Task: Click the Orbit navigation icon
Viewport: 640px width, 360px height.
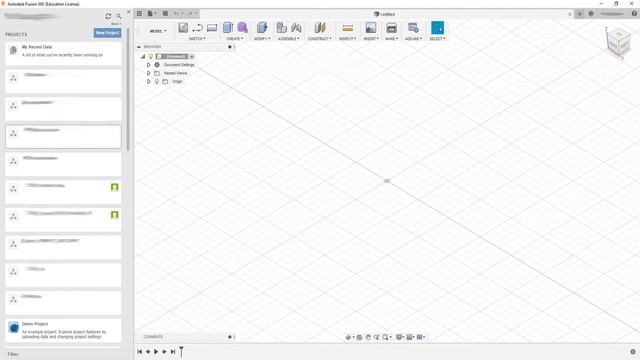Action: coord(348,337)
